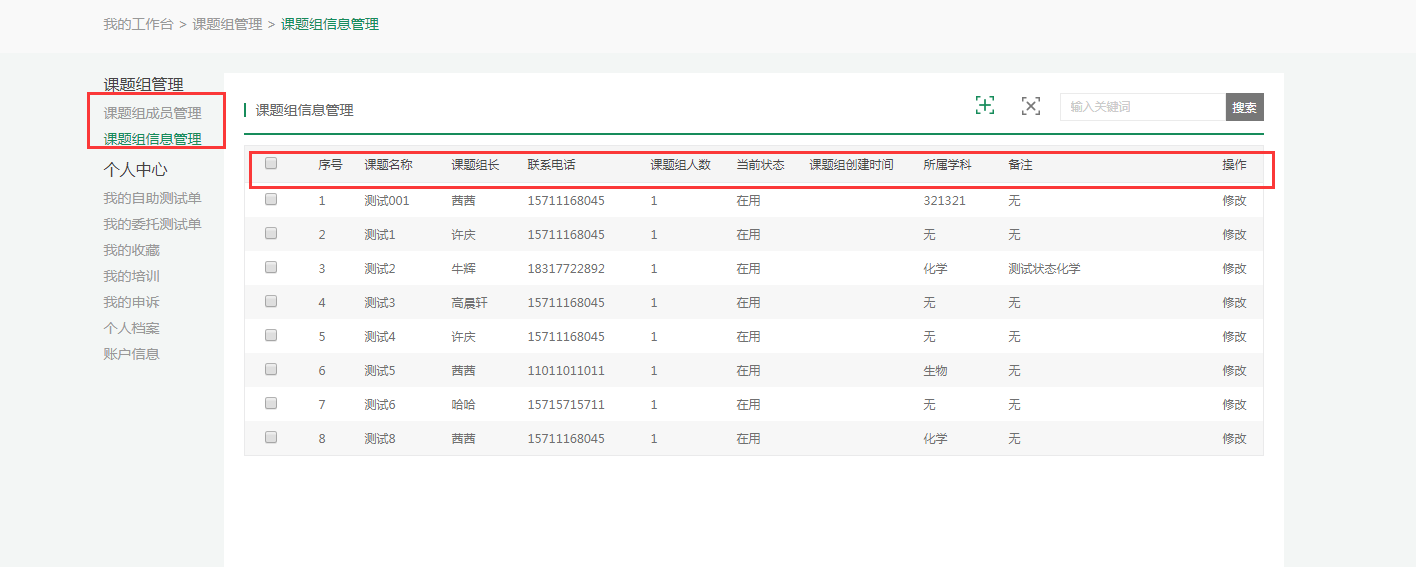1416x567 pixels.
Task: Open 我的委托测试单 in the sidebar
Action: (x=152, y=224)
